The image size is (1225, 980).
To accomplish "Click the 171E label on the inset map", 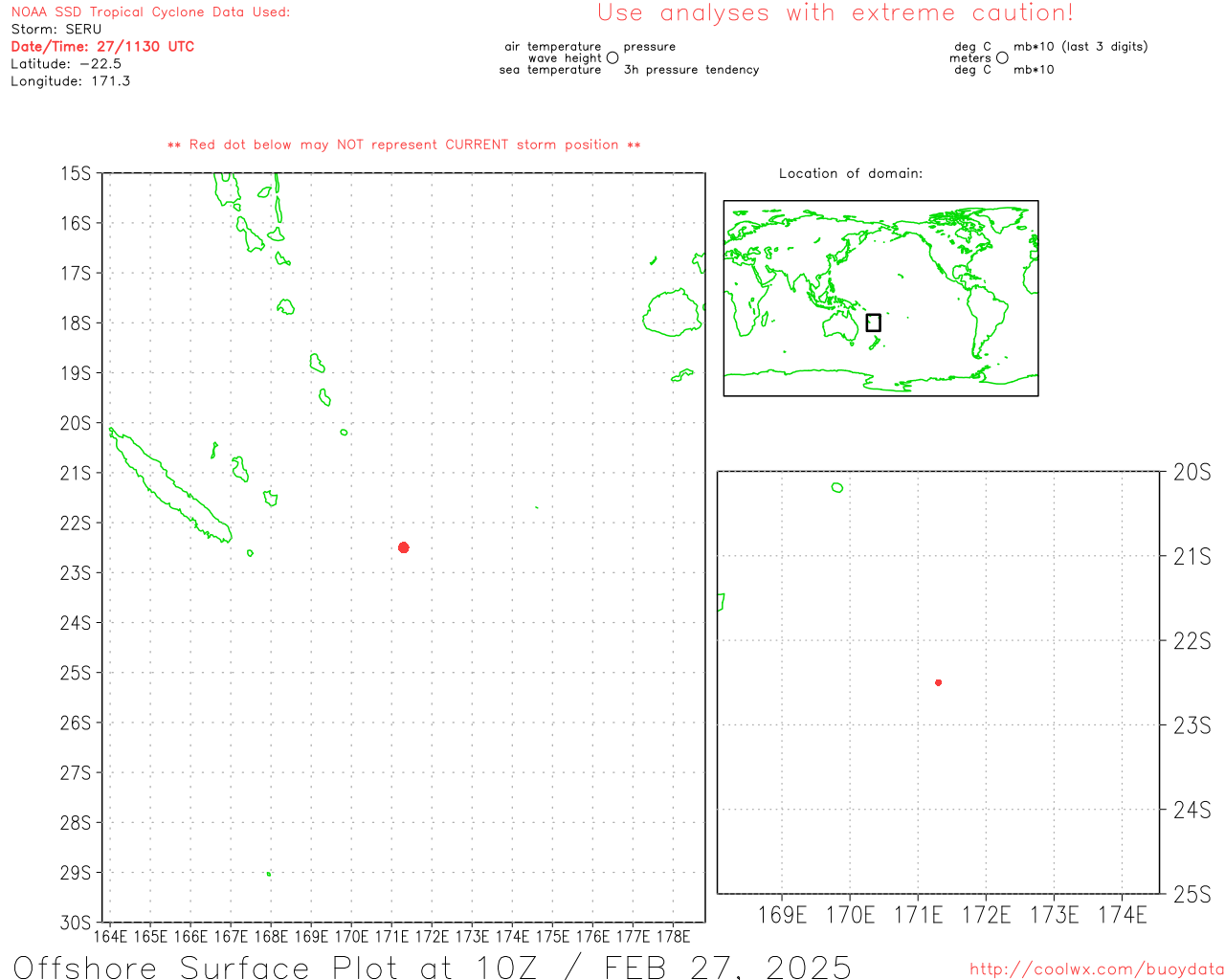I will click(919, 915).
